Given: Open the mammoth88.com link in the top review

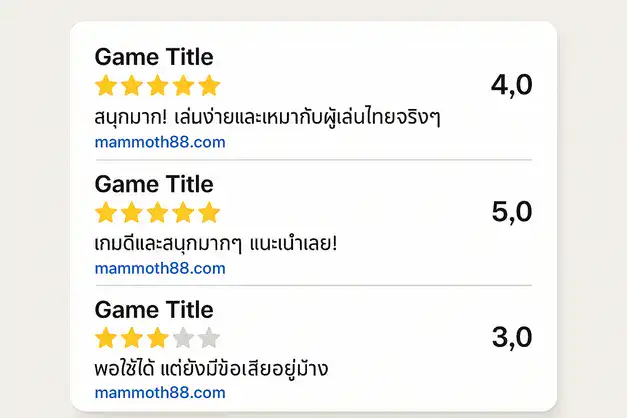Looking at the screenshot, I should 160,142.
